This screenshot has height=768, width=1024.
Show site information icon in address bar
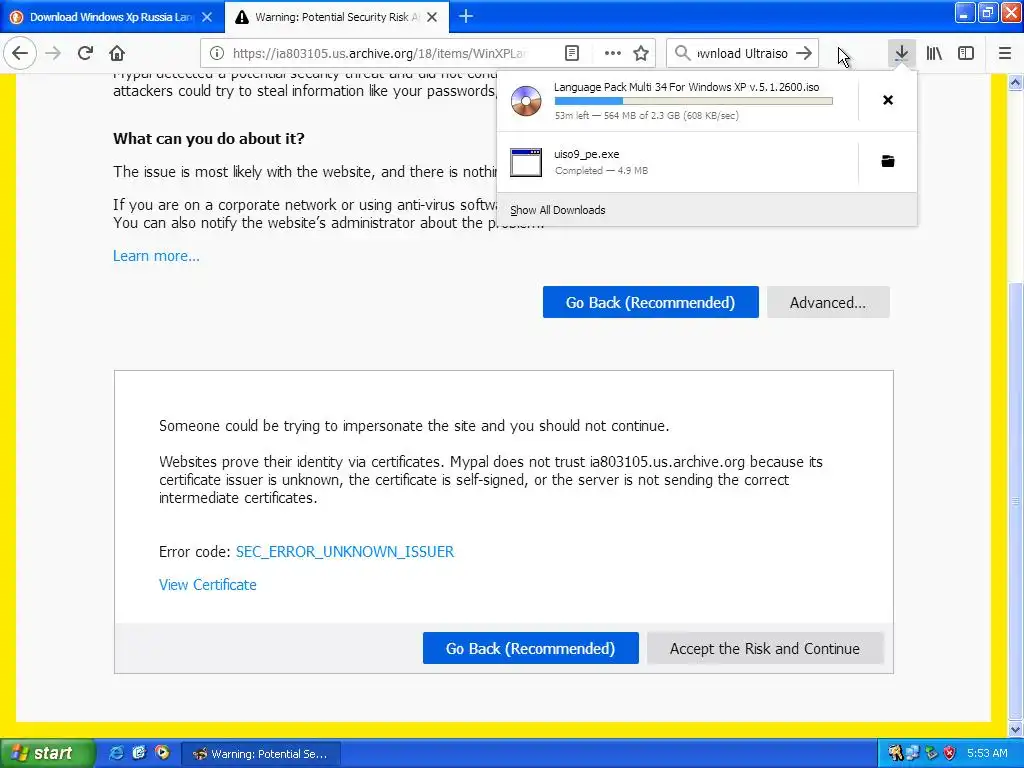217,53
